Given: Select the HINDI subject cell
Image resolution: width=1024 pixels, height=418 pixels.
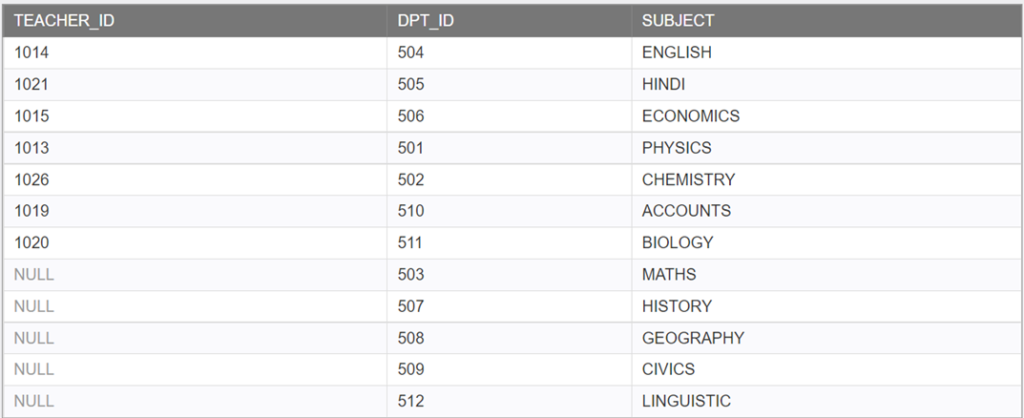Looking at the screenshot, I should pyautogui.click(x=827, y=84).
